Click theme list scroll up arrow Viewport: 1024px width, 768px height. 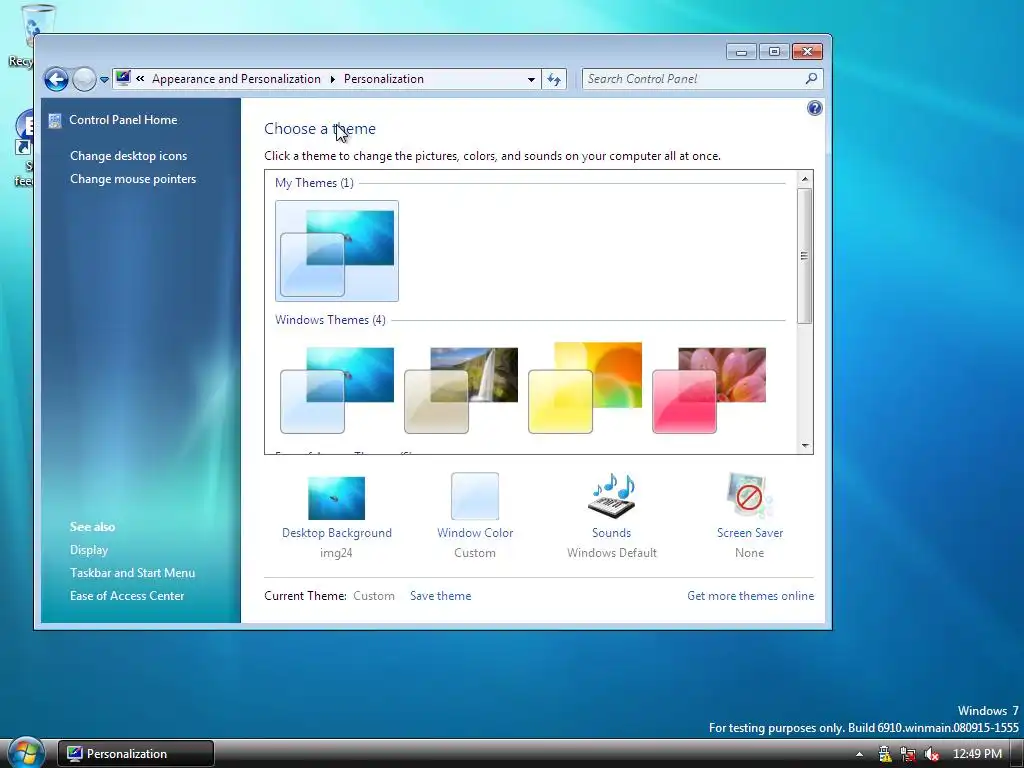[x=805, y=178]
